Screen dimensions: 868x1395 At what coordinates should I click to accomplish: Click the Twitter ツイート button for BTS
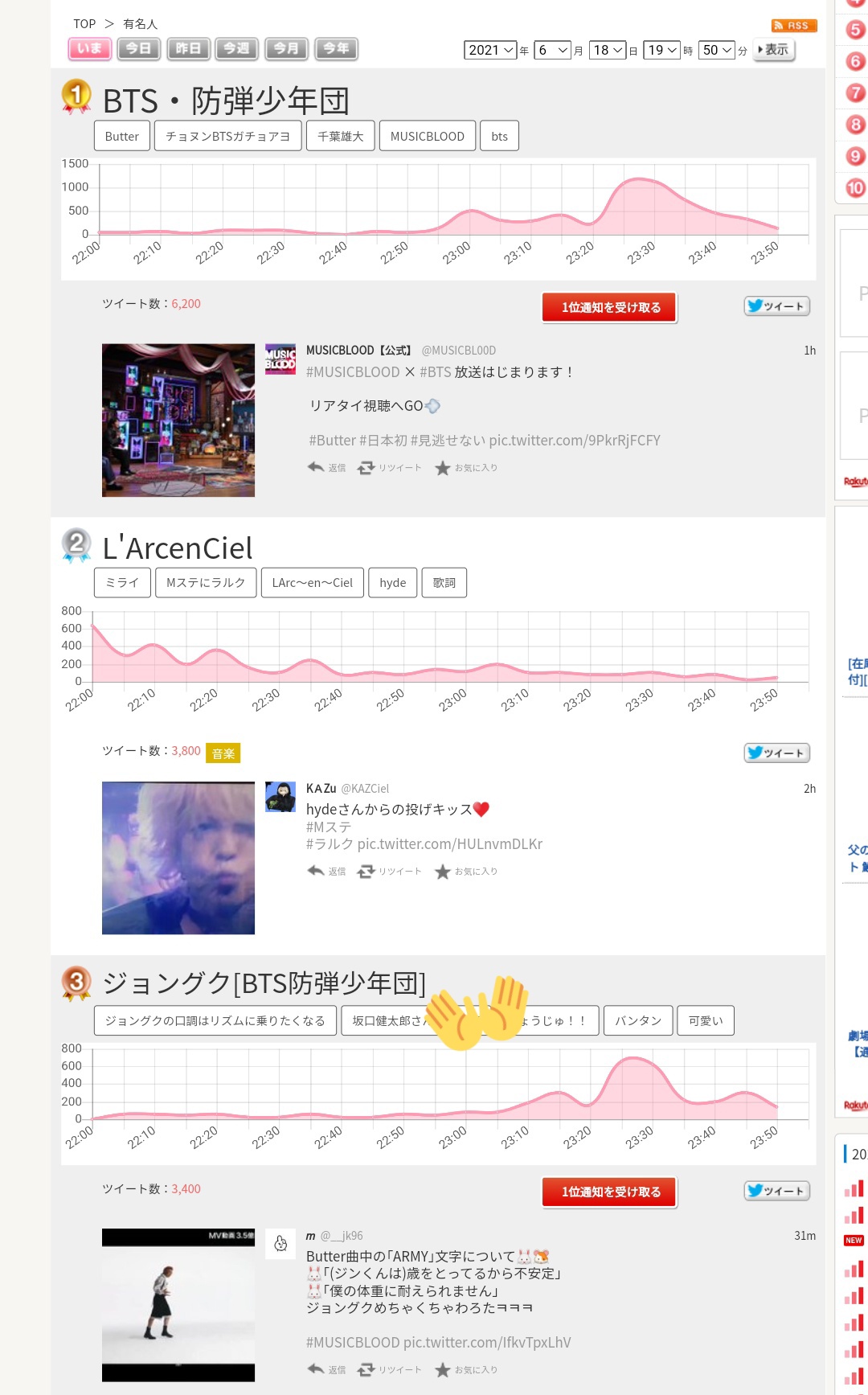[776, 306]
